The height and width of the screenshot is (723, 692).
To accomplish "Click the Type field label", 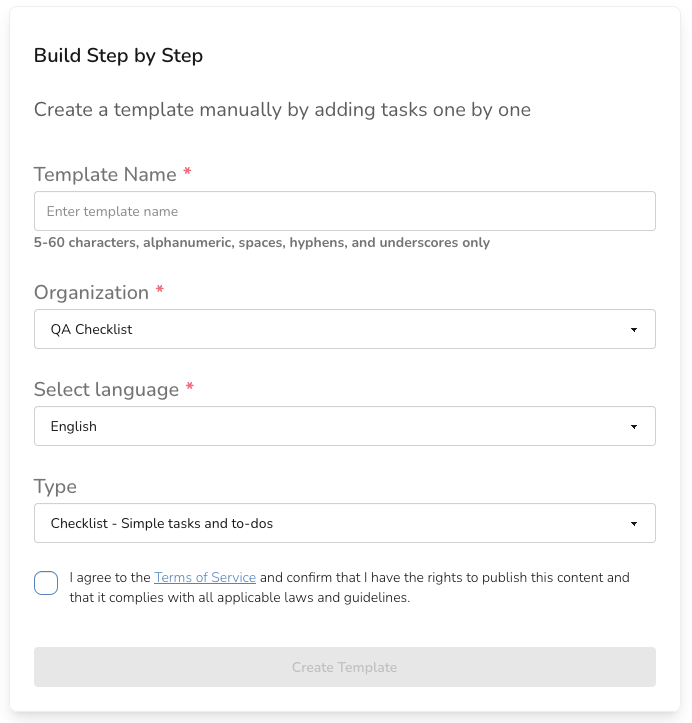I will (55, 487).
